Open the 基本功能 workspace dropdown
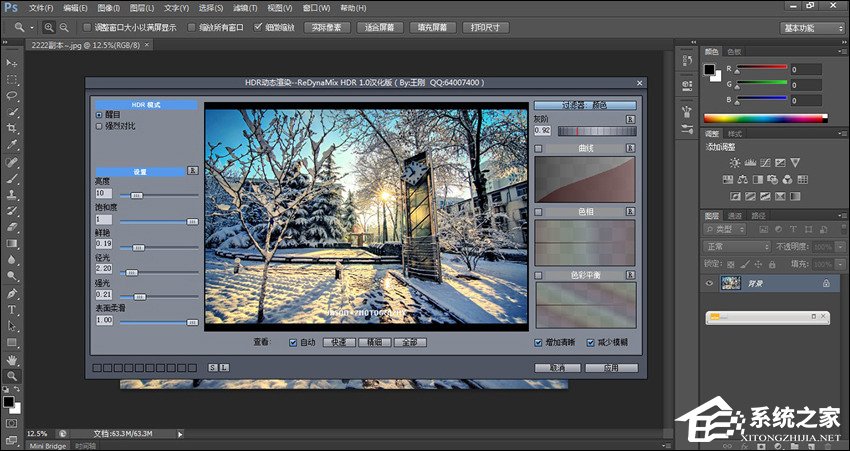850x451 pixels. coord(812,27)
